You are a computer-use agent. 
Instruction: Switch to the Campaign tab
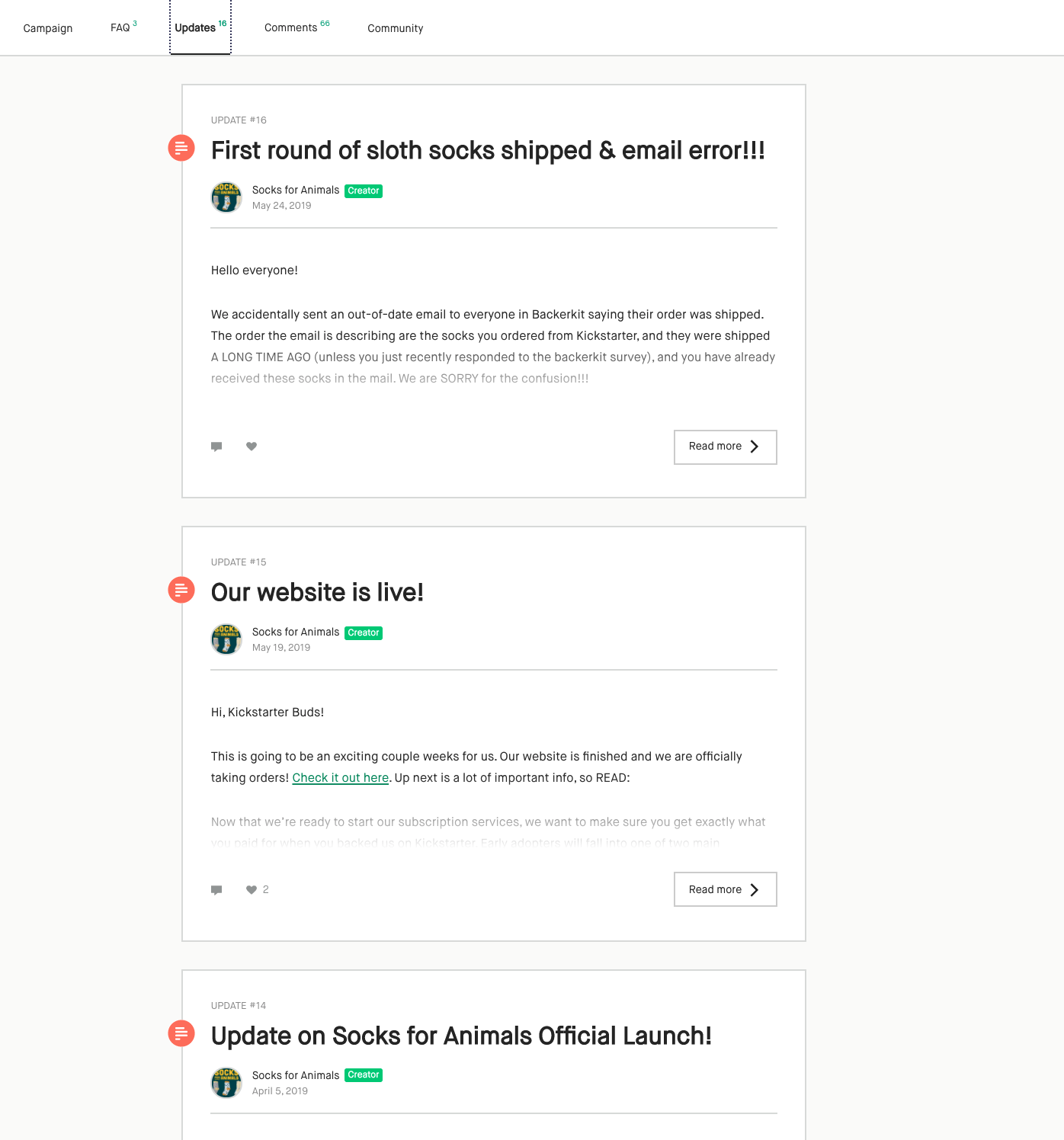click(x=48, y=28)
